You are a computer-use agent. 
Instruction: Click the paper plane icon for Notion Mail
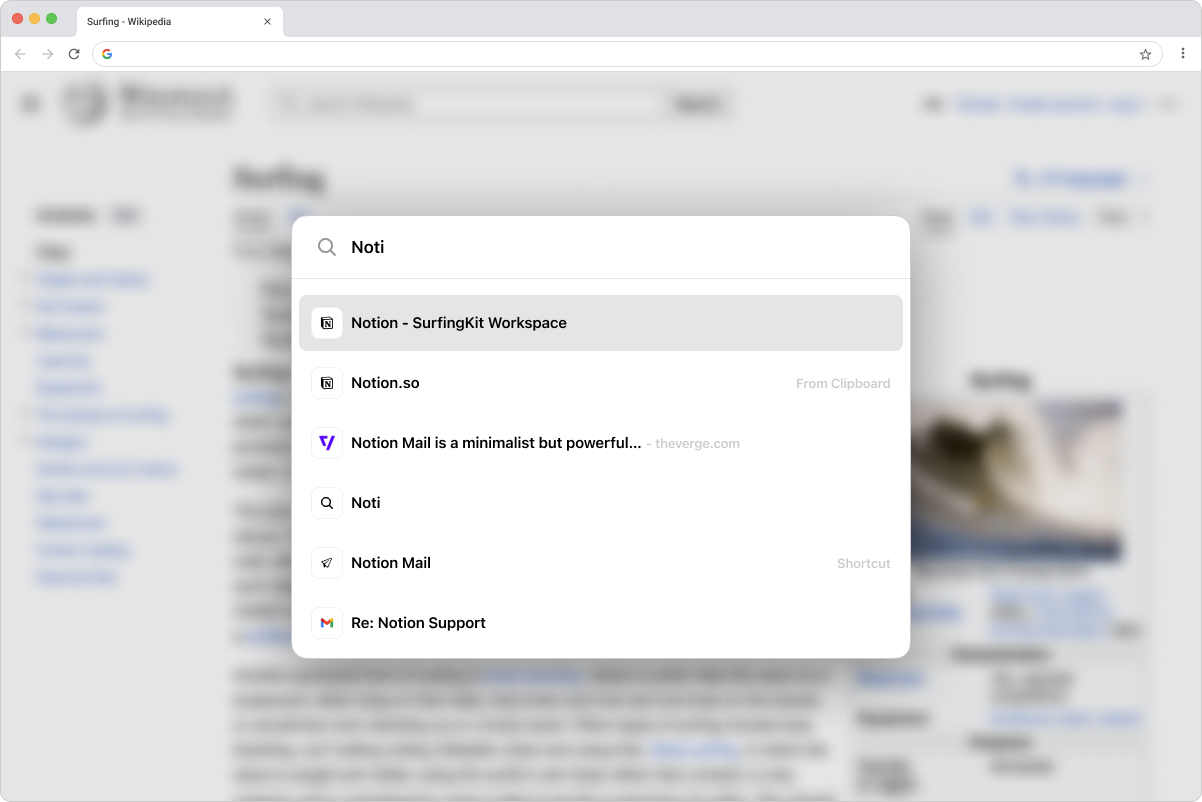coord(327,563)
